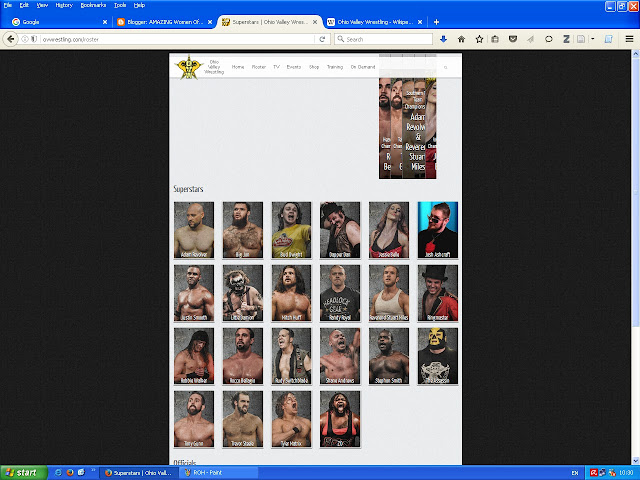Close the Google tab
The image size is (640, 480).
pos(105,22)
